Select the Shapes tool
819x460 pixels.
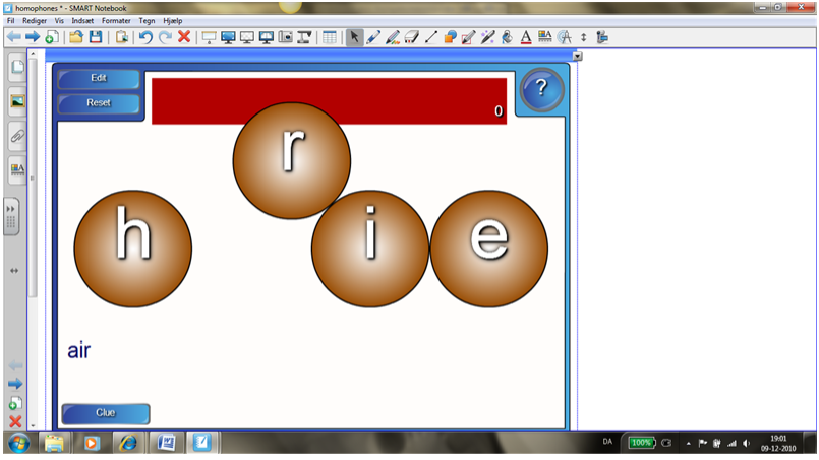450,37
